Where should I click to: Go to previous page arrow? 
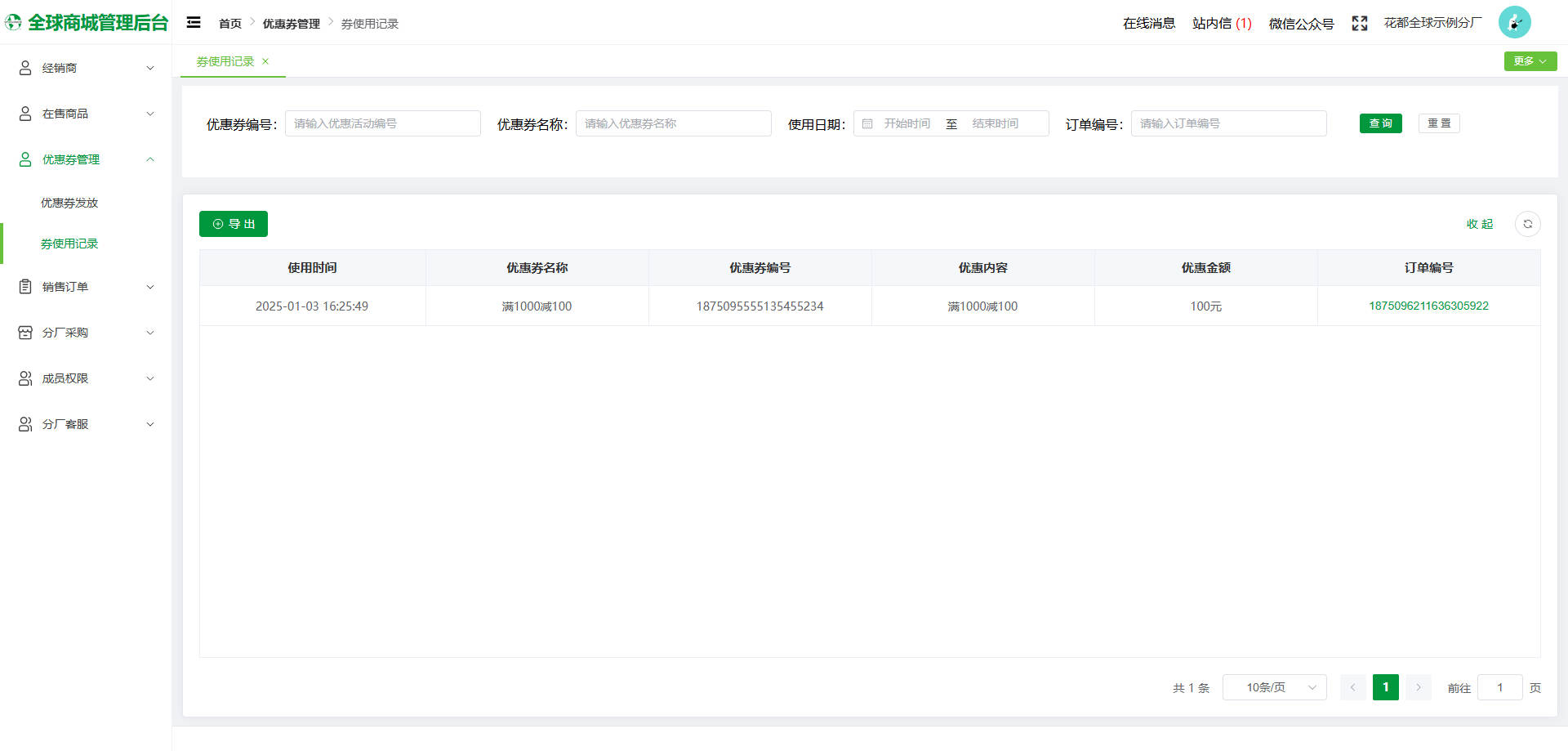click(x=1352, y=687)
